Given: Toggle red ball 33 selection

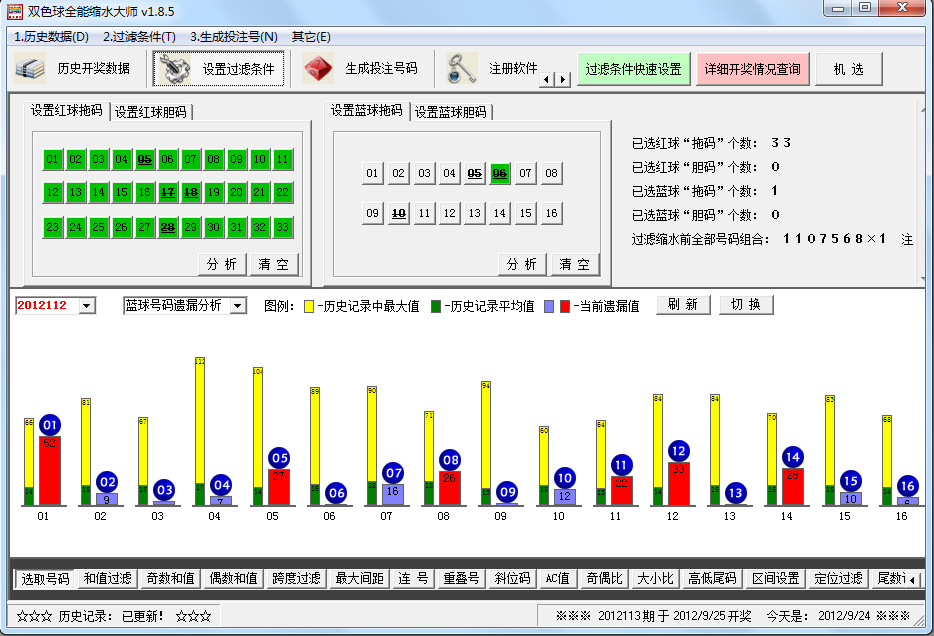Looking at the screenshot, I should 282,227.
